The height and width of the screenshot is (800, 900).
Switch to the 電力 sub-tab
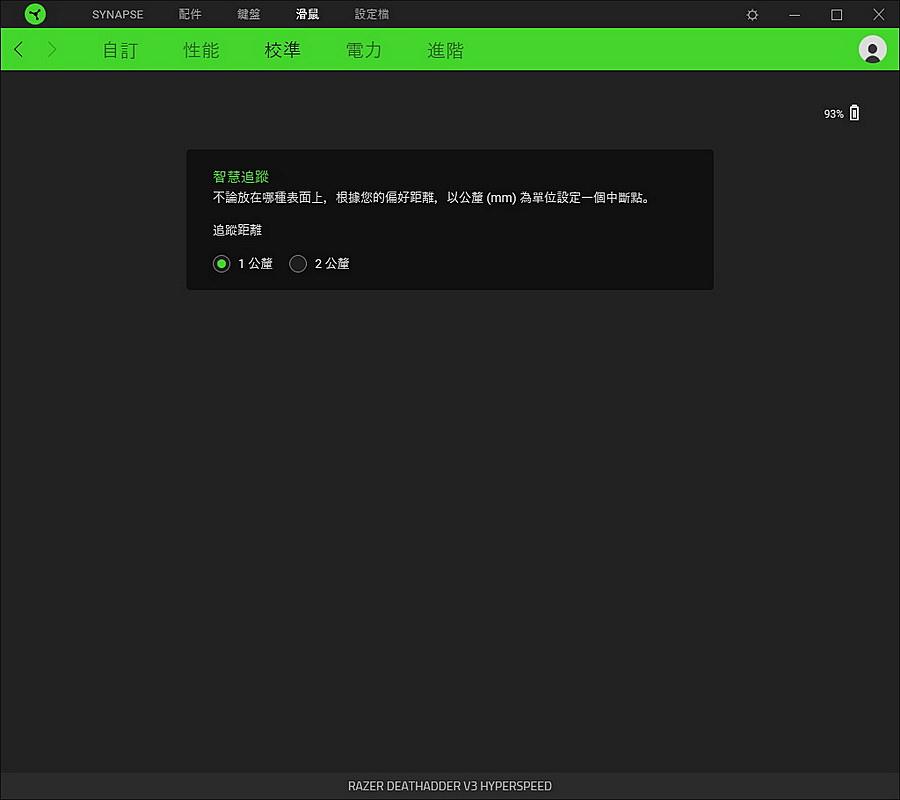pyautogui.click(x=364, y=50)
